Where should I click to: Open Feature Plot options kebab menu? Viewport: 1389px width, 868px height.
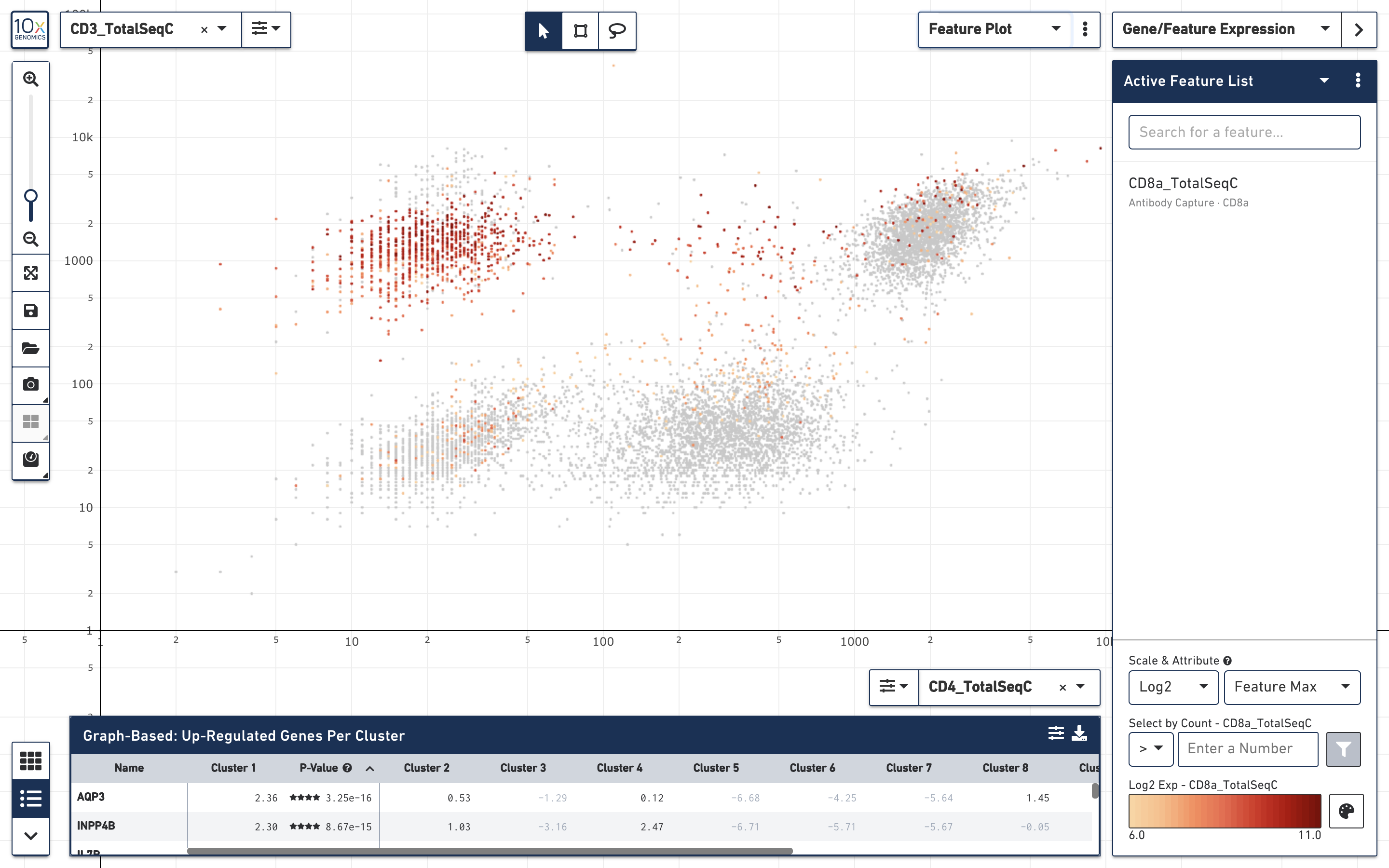click(1085, 29)
